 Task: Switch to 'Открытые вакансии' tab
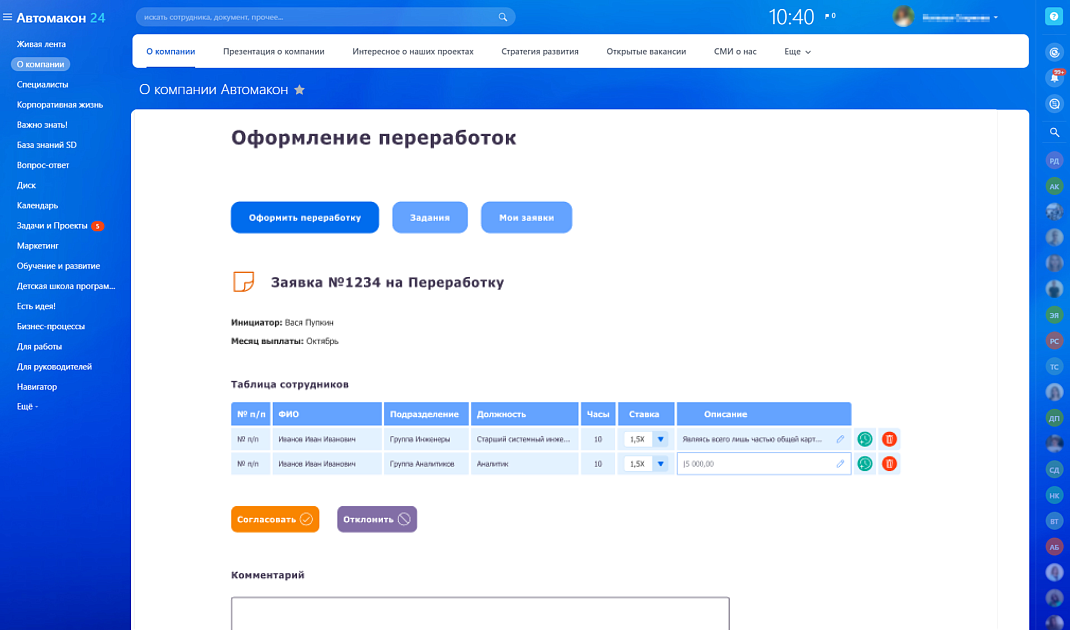tap(646, 51)
